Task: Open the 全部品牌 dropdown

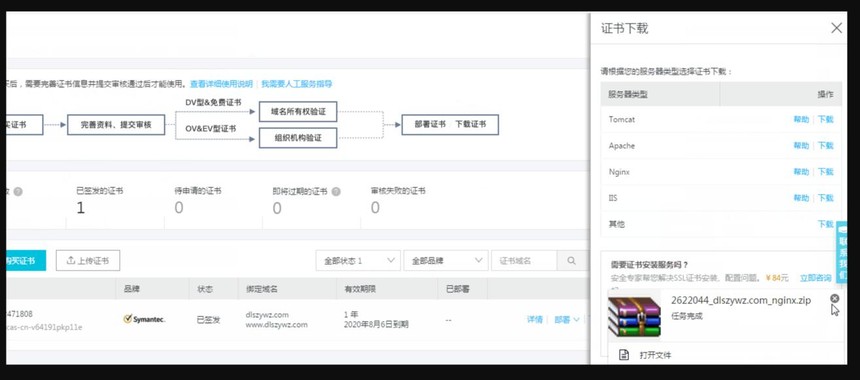Action: 445,260
